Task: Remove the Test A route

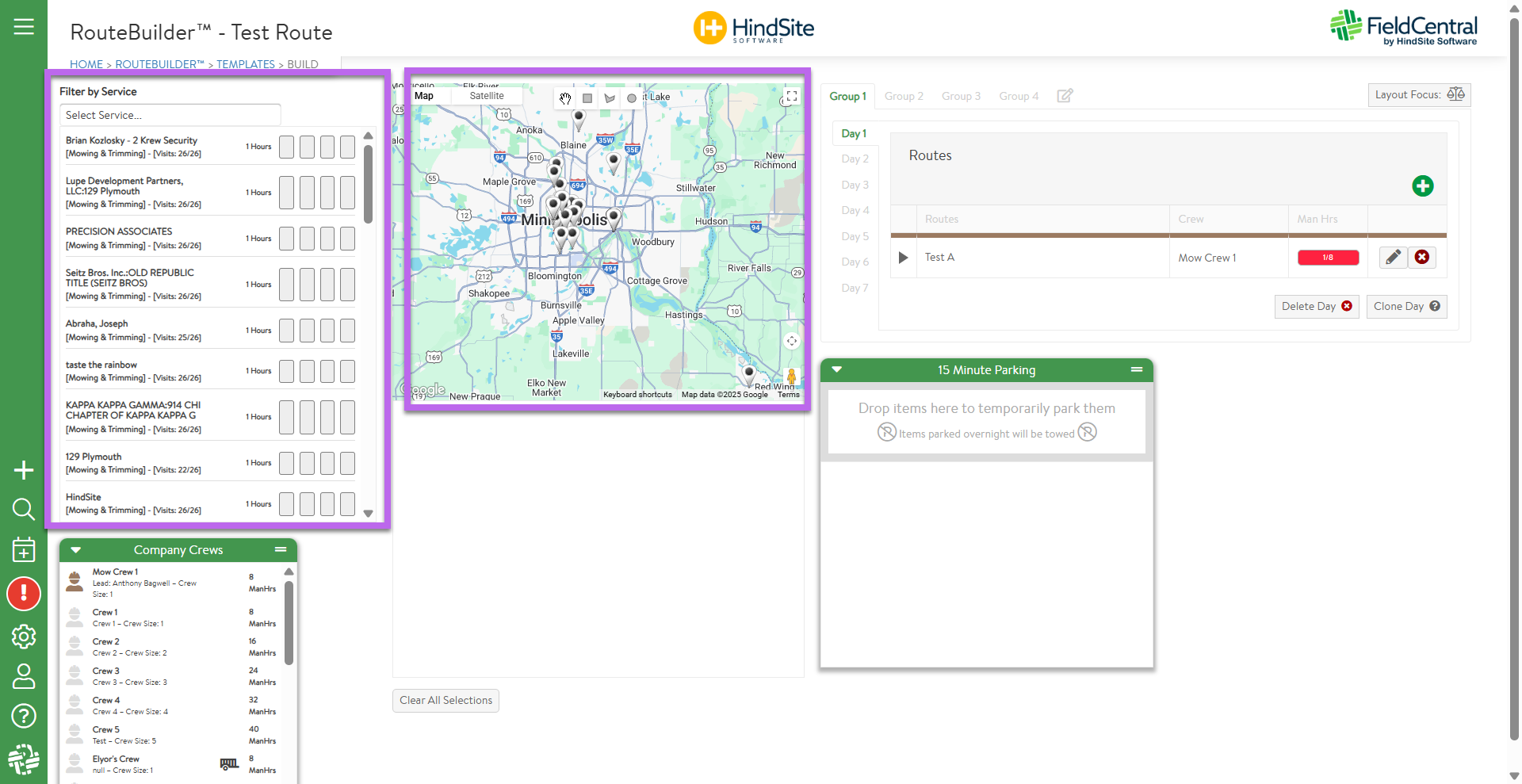Action: pos(1422,258)
